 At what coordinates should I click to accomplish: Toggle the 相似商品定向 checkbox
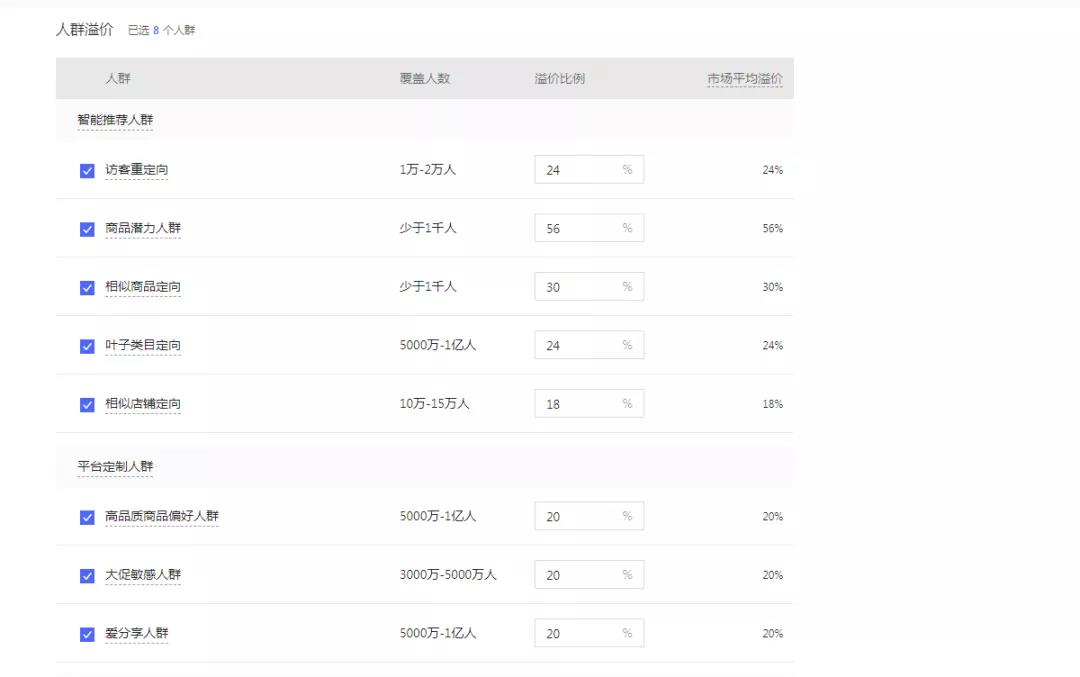click(x=87, y=287)
